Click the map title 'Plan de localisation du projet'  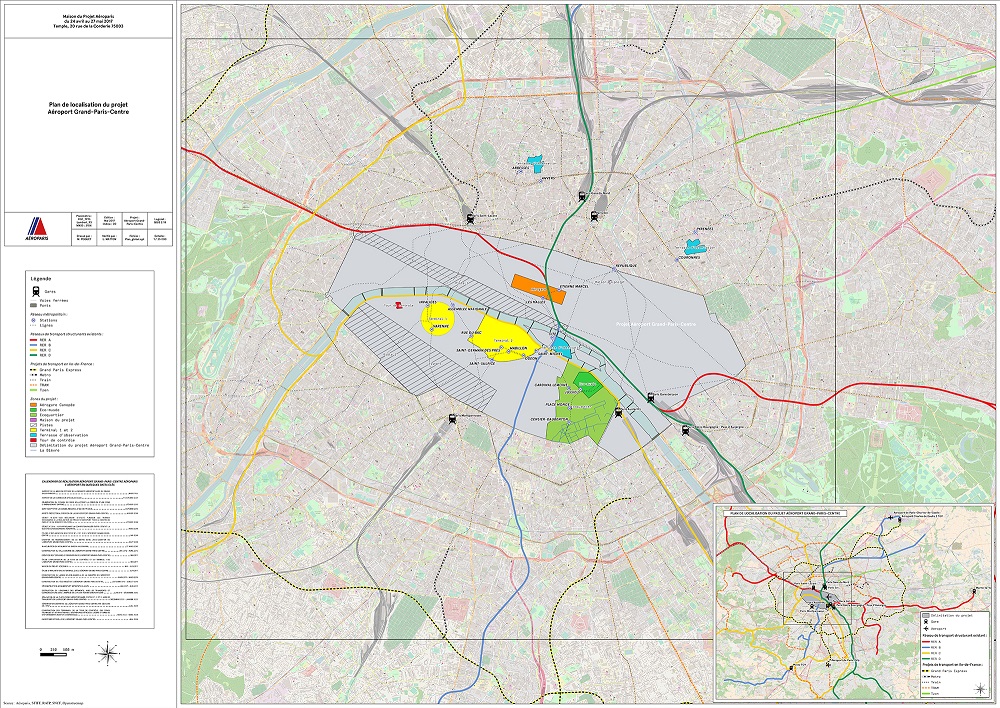(89, 104)
